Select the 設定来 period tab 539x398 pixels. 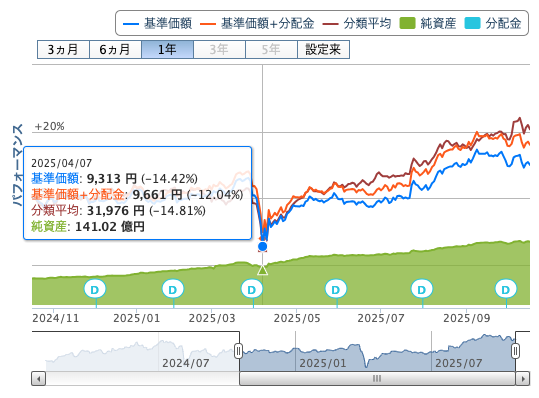pos(323,49)
